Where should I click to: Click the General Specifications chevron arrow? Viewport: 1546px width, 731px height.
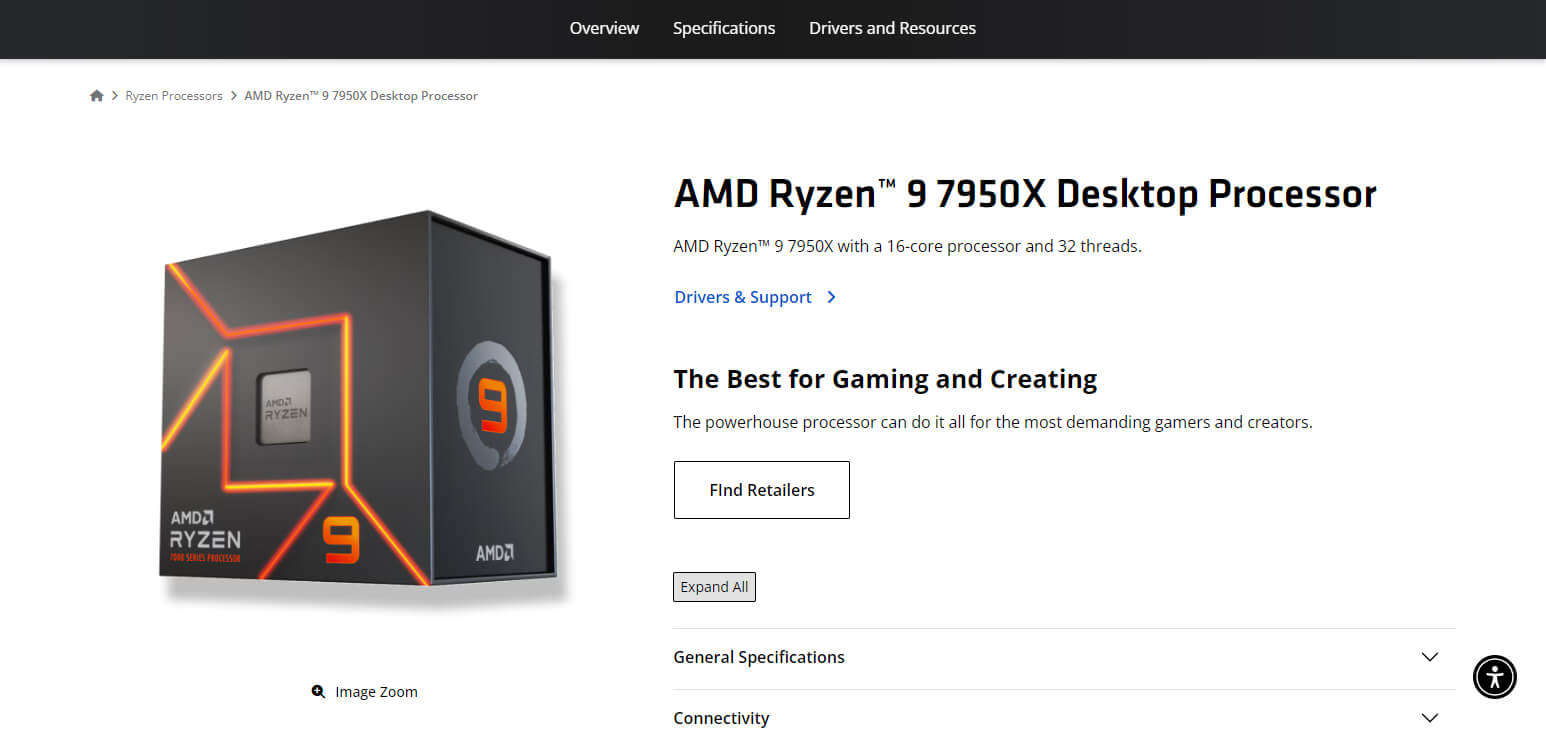1430,657
